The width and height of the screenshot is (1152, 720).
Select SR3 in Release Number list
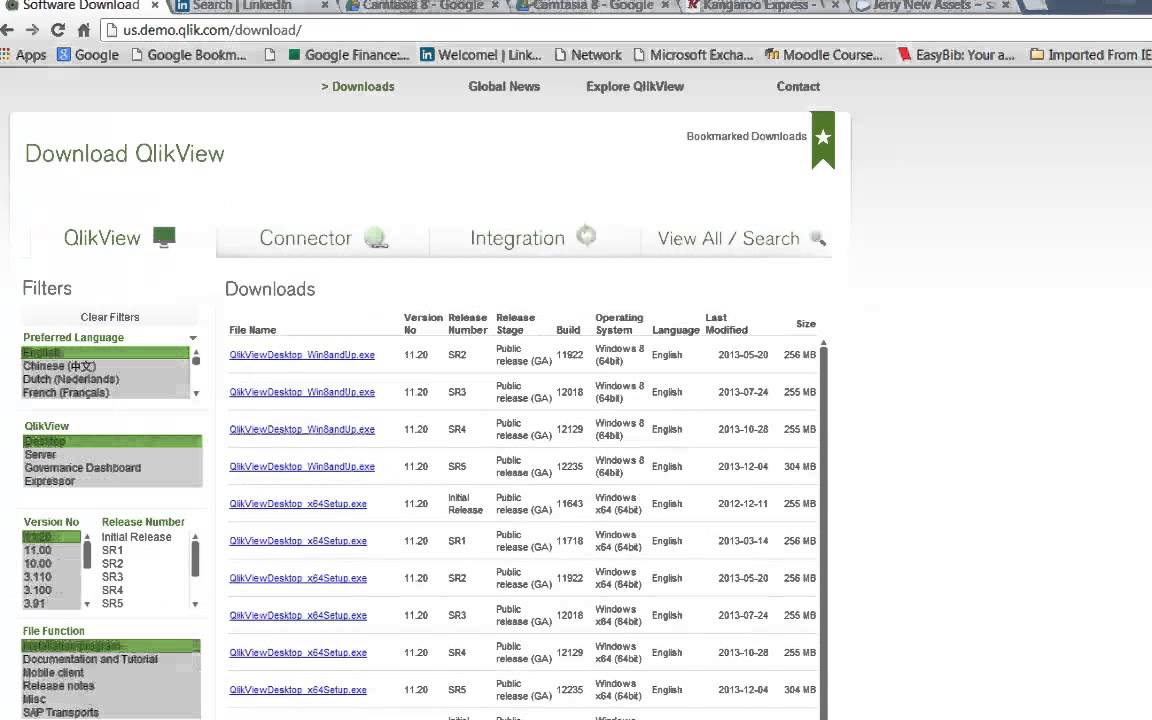coord(112,577)
